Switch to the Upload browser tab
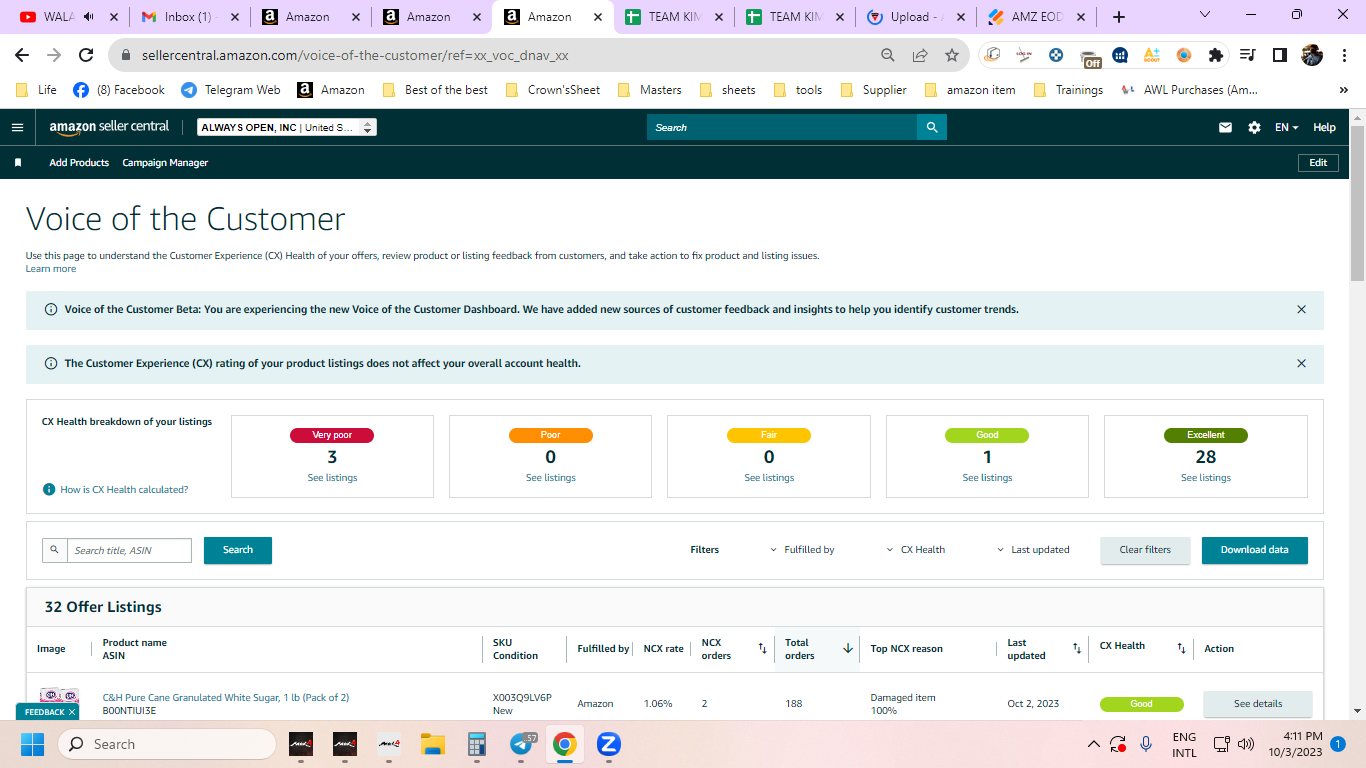This screenshot has height=768, width=1366. click(x=915, y=17)
